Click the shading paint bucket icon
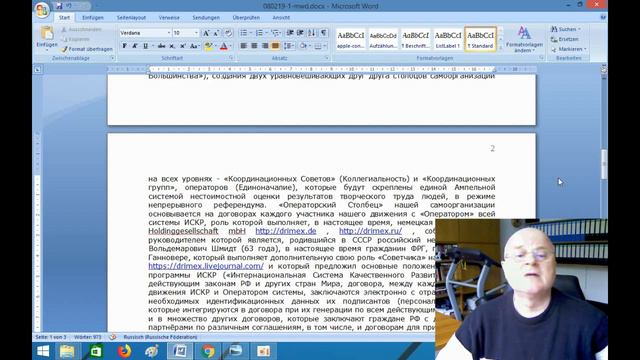 tap(303, 46)
